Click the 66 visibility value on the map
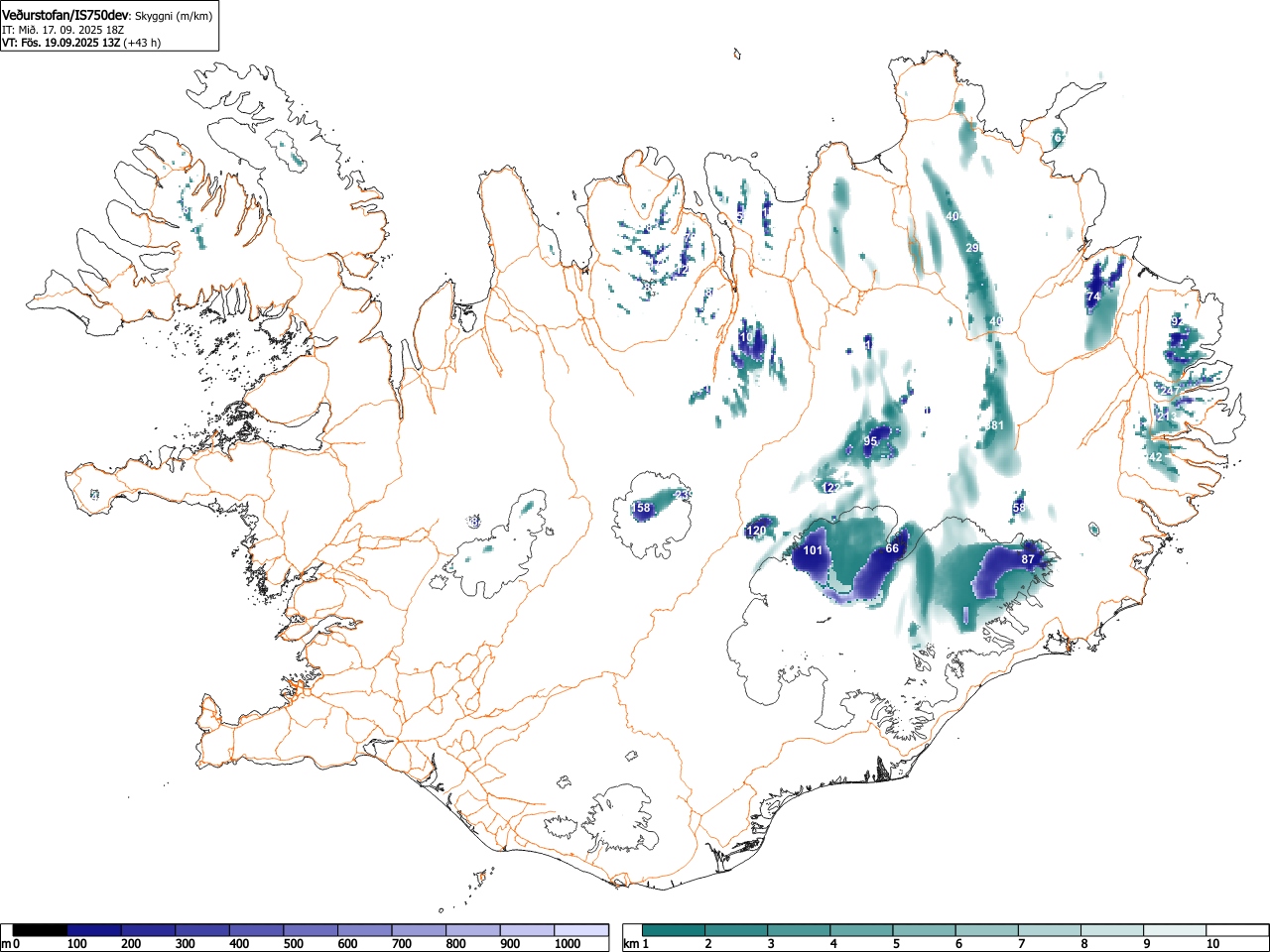This screenshot has width=1270, height=952. click(892, 548)
